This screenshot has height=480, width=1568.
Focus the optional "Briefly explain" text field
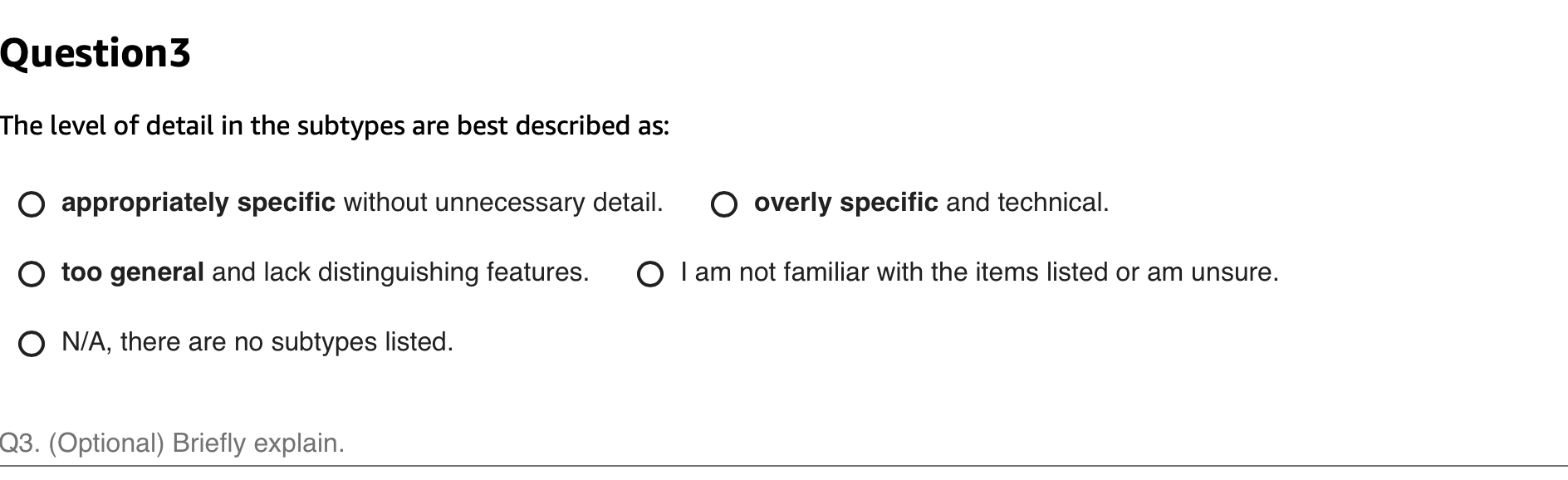tap(781, 443)
